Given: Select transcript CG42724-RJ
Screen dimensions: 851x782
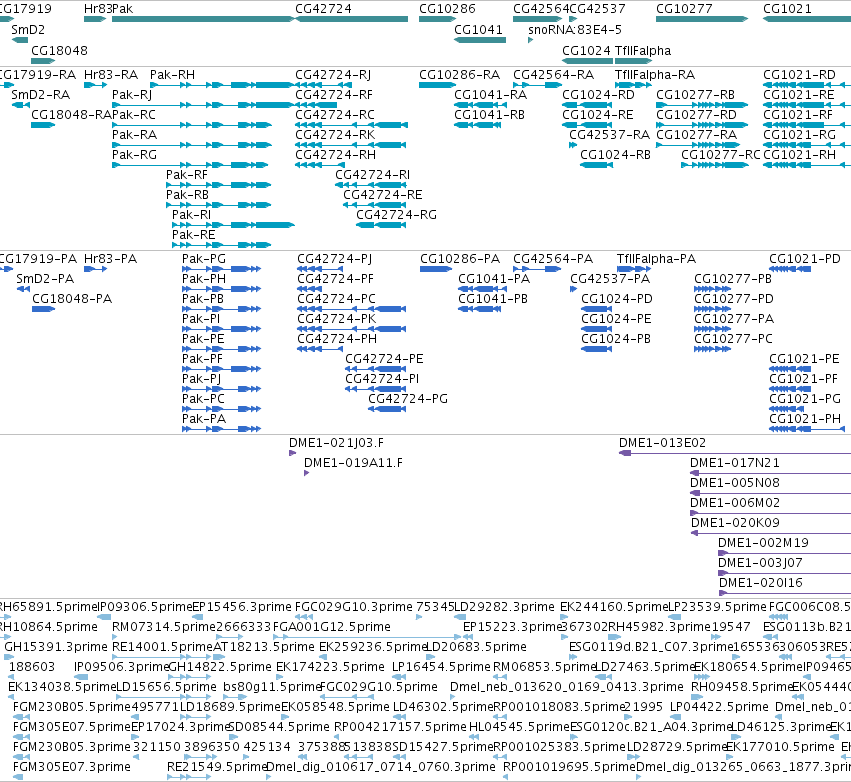Looking at the screenshot, I should click(333, 75).
